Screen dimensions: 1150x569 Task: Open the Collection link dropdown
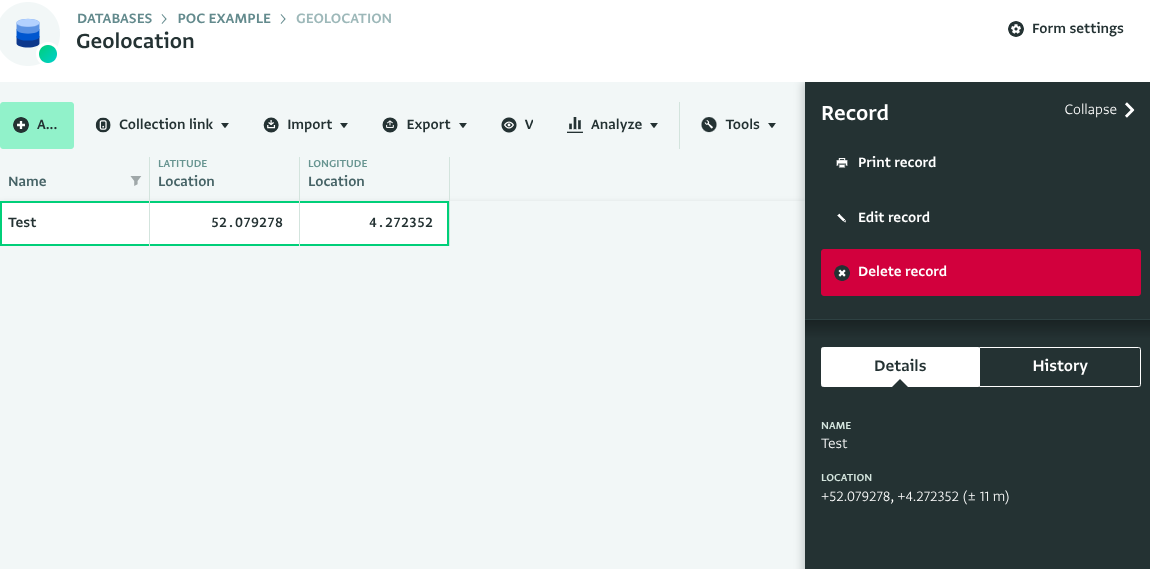[163, 125]
